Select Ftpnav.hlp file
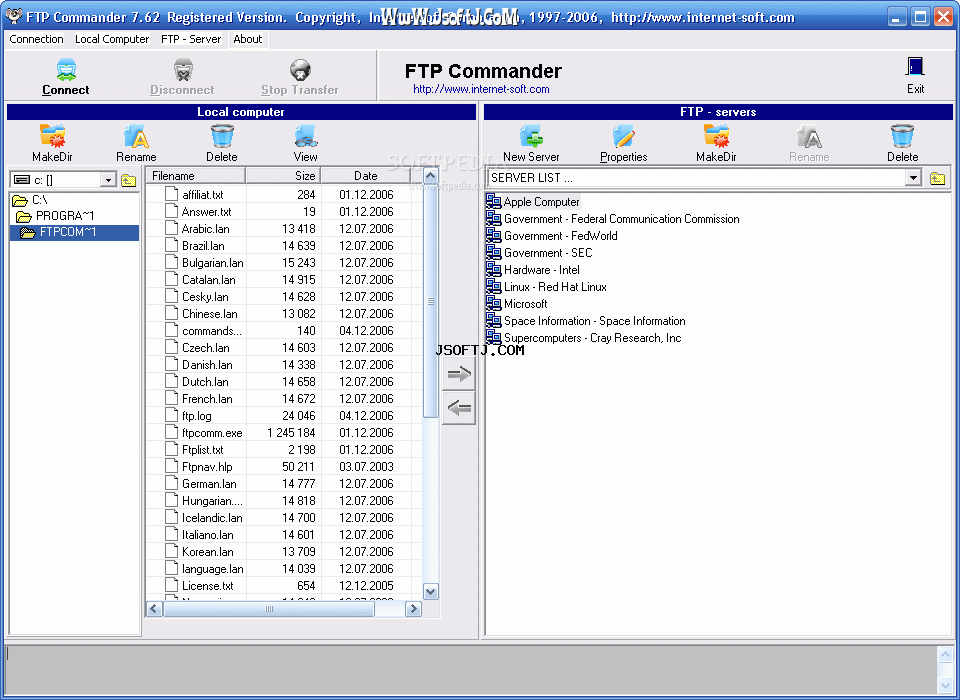The width and height of the screenshot is (960, 700). (207, 467)
